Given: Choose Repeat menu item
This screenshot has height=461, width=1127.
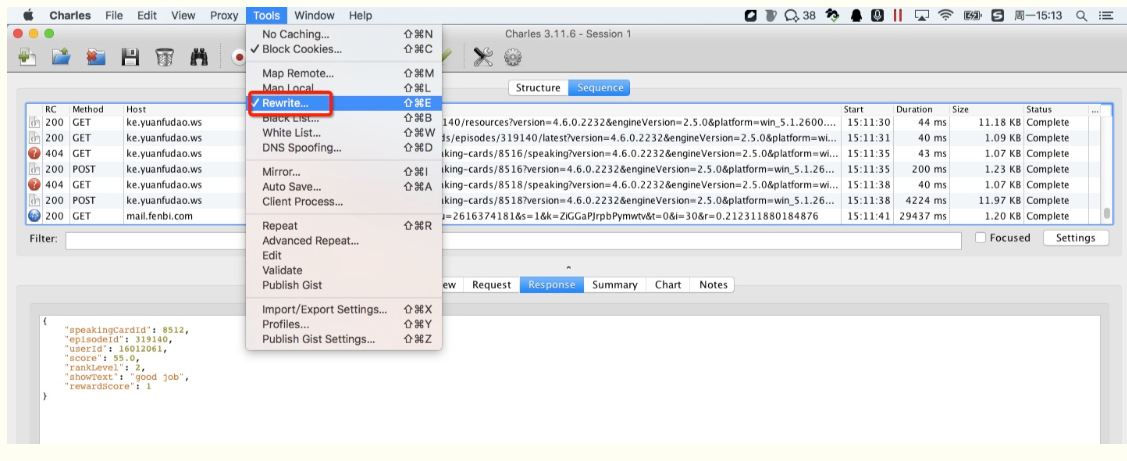Looking at the screenshot, I should click(344, 226).
